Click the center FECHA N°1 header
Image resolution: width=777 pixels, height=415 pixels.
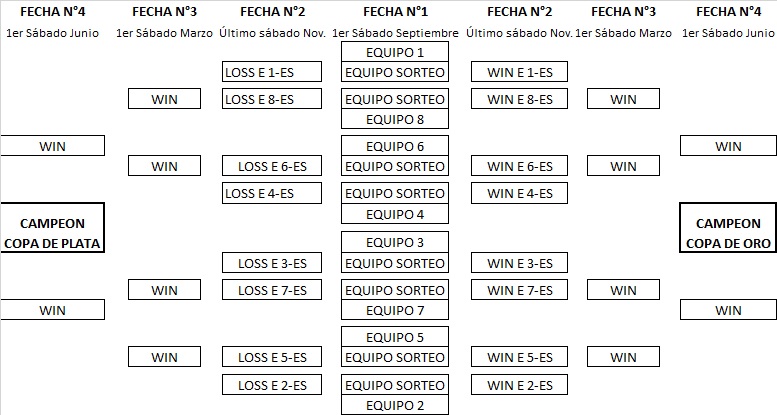[395, 11]
